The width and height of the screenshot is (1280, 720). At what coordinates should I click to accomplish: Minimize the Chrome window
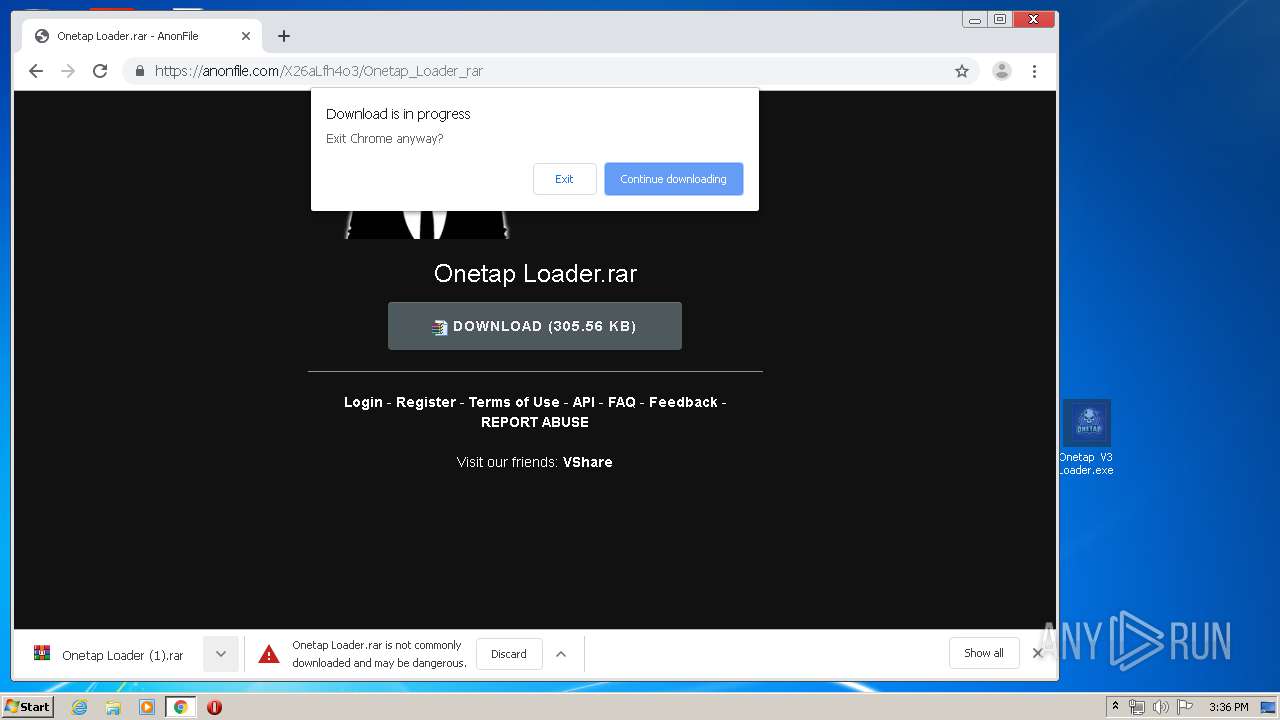tap(974, 19)
